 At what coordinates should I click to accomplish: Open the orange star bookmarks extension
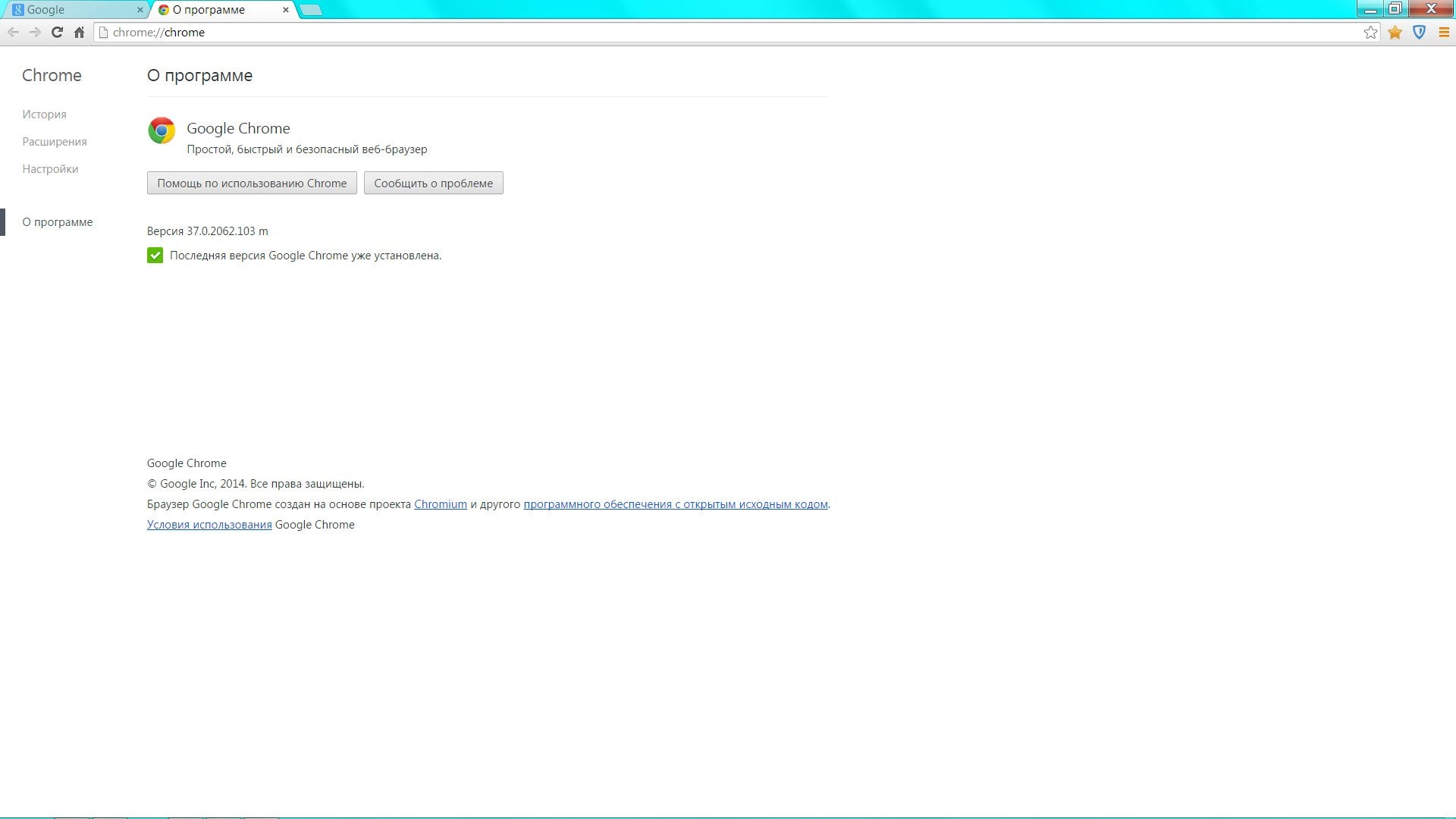[1395, 32]
